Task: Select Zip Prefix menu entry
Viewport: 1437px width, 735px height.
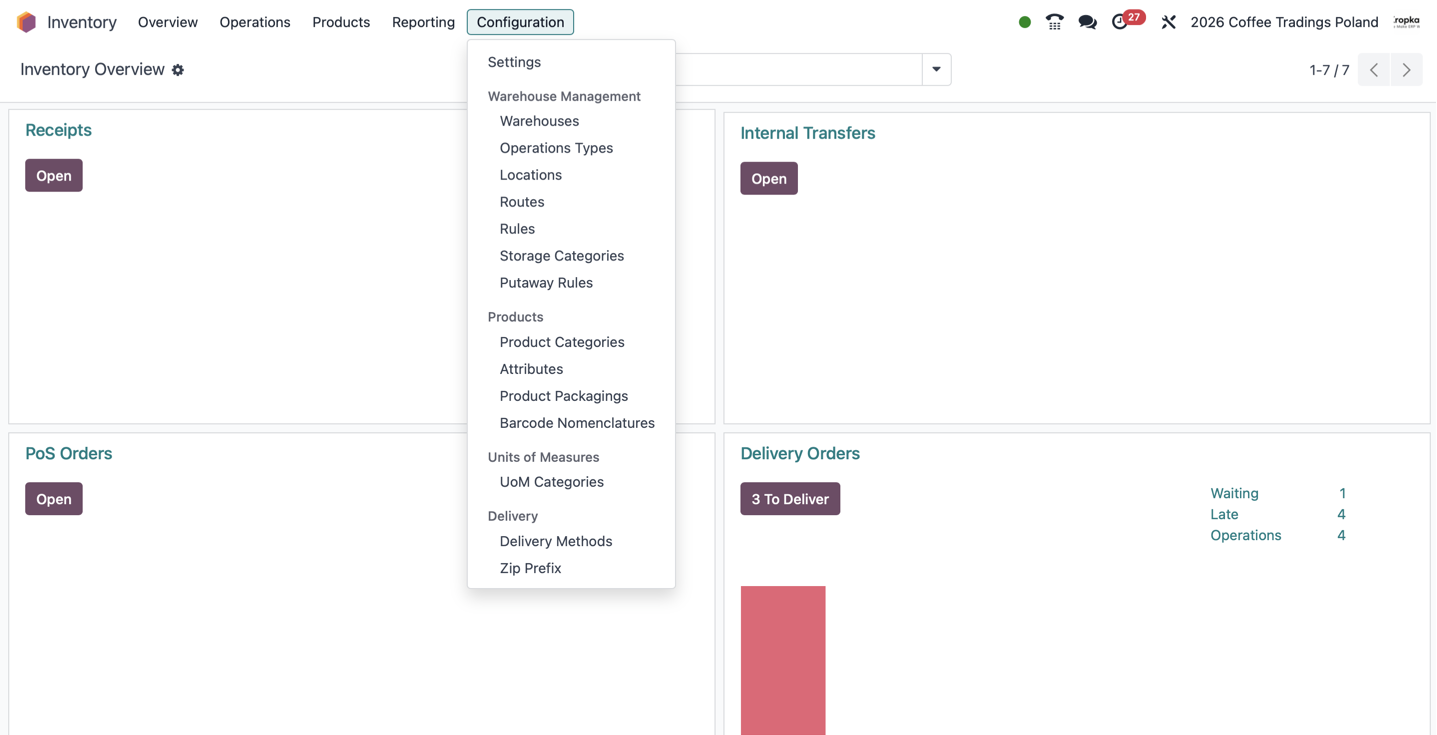Action: pyautogui.click(x=571, y=568)
